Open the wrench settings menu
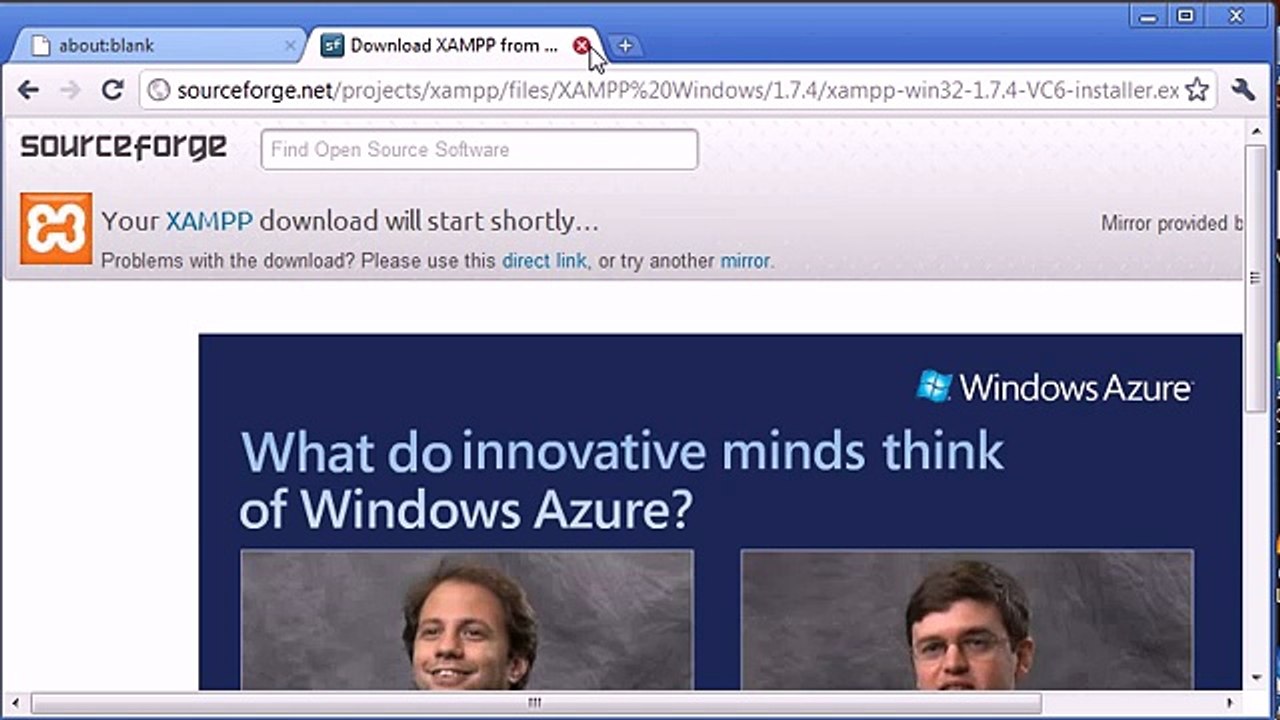Viewport: 1280px width, 720px height. click(1243, 90)
